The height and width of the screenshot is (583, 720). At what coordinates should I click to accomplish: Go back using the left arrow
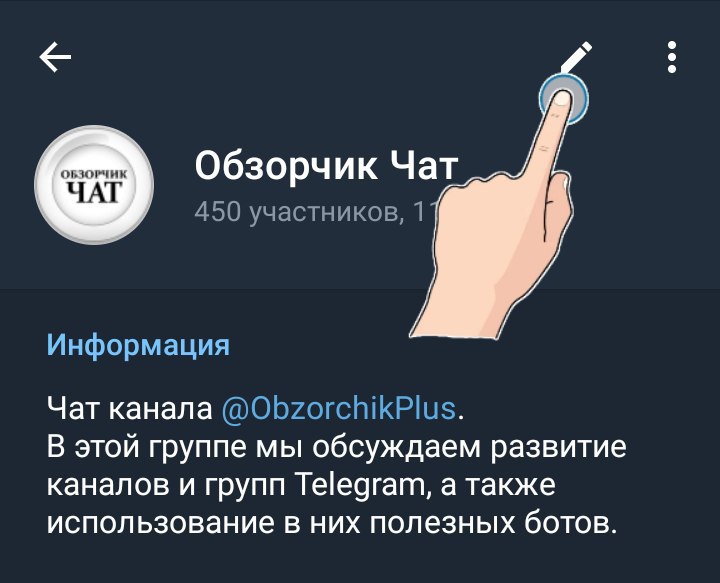[x=55, y=57]
